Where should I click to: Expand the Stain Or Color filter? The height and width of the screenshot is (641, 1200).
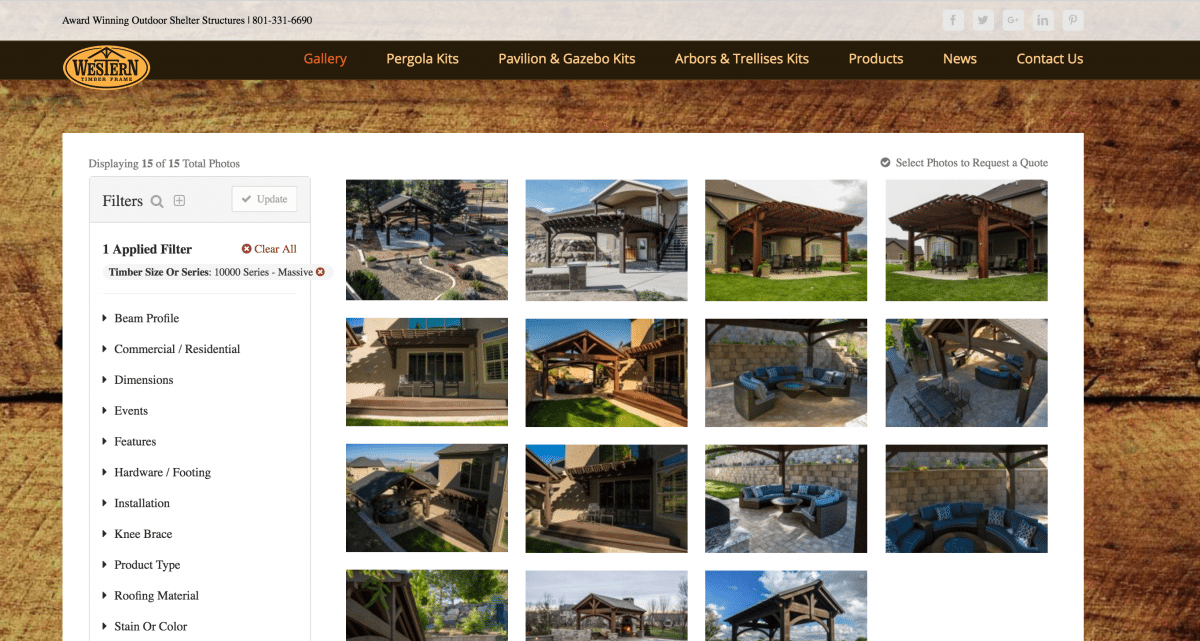pos(144,627)
